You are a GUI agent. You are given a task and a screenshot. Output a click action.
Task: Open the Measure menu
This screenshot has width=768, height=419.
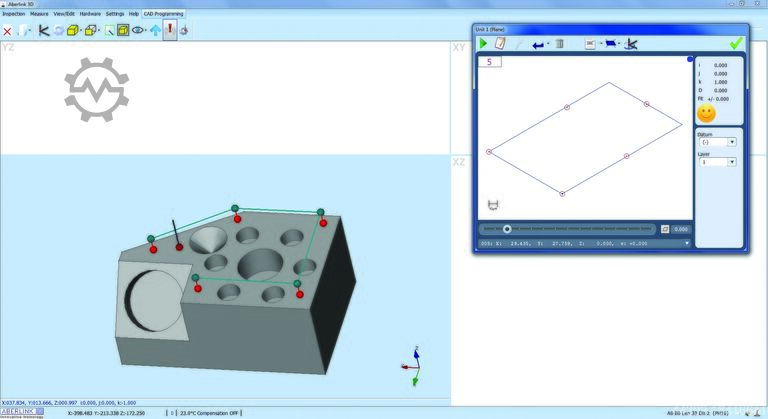coord(39,15)
